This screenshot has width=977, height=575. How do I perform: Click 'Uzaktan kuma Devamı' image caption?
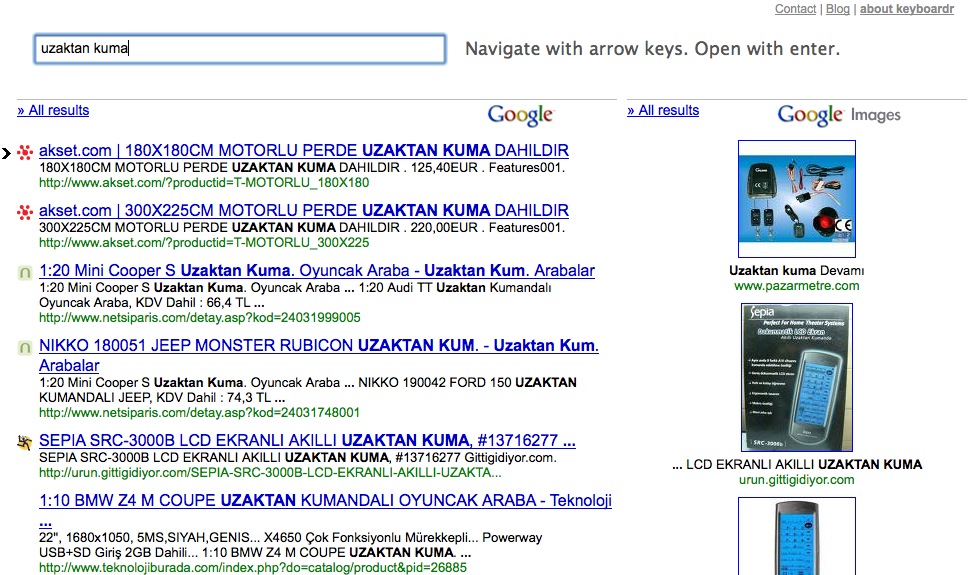click(797, 270)
